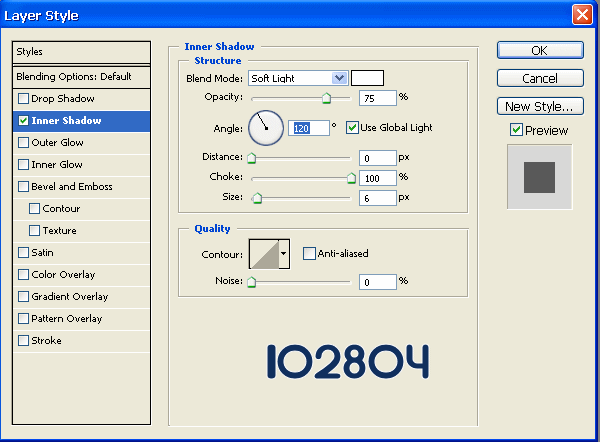Viewport: 600px width, 442px height.
Task: Click the Size slider handle
Action: pyautogui.click(x=258, y=198)
